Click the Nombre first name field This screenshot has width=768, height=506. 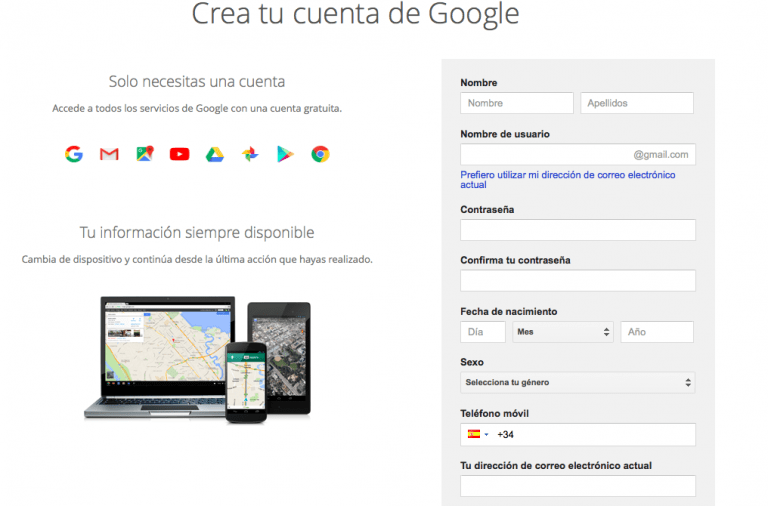(517, 103)
